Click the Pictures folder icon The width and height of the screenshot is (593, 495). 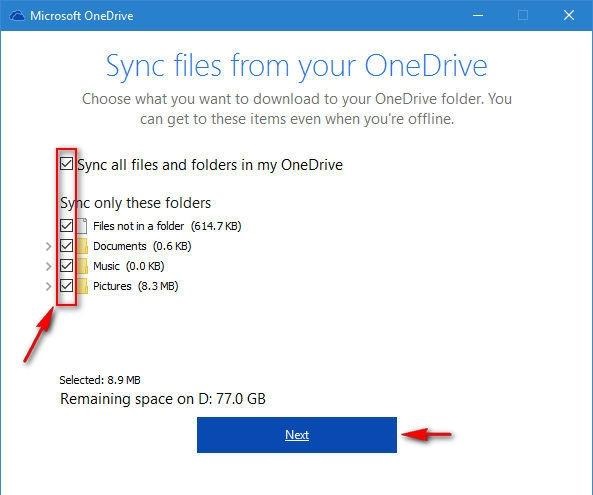tap(83, 286)
